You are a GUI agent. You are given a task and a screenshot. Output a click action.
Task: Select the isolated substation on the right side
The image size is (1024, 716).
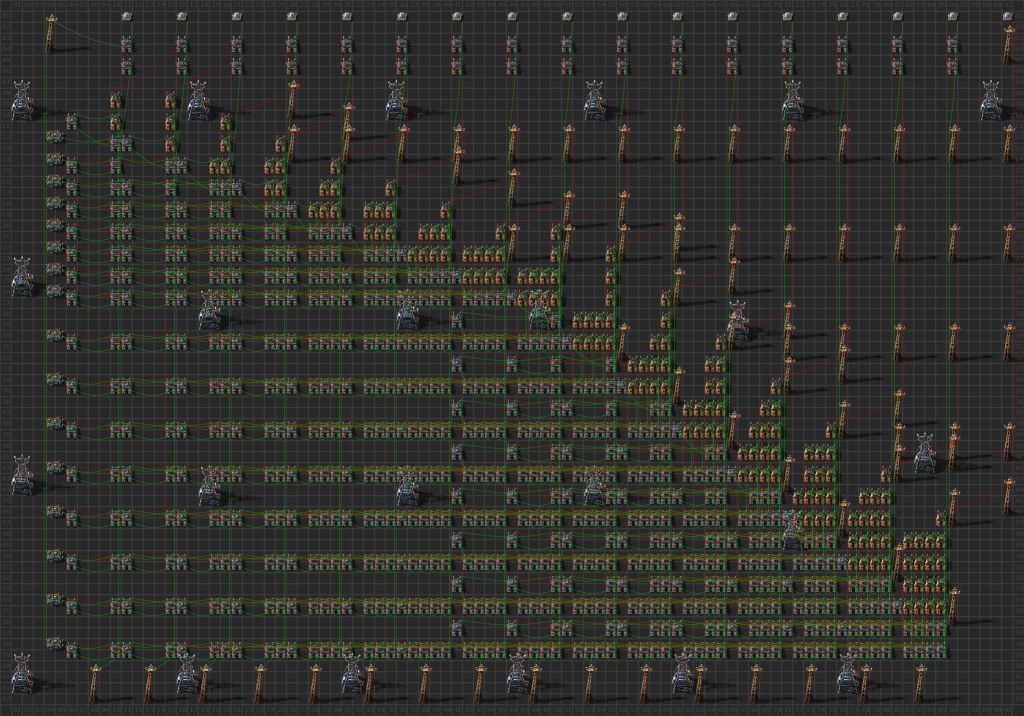point(924,452)
